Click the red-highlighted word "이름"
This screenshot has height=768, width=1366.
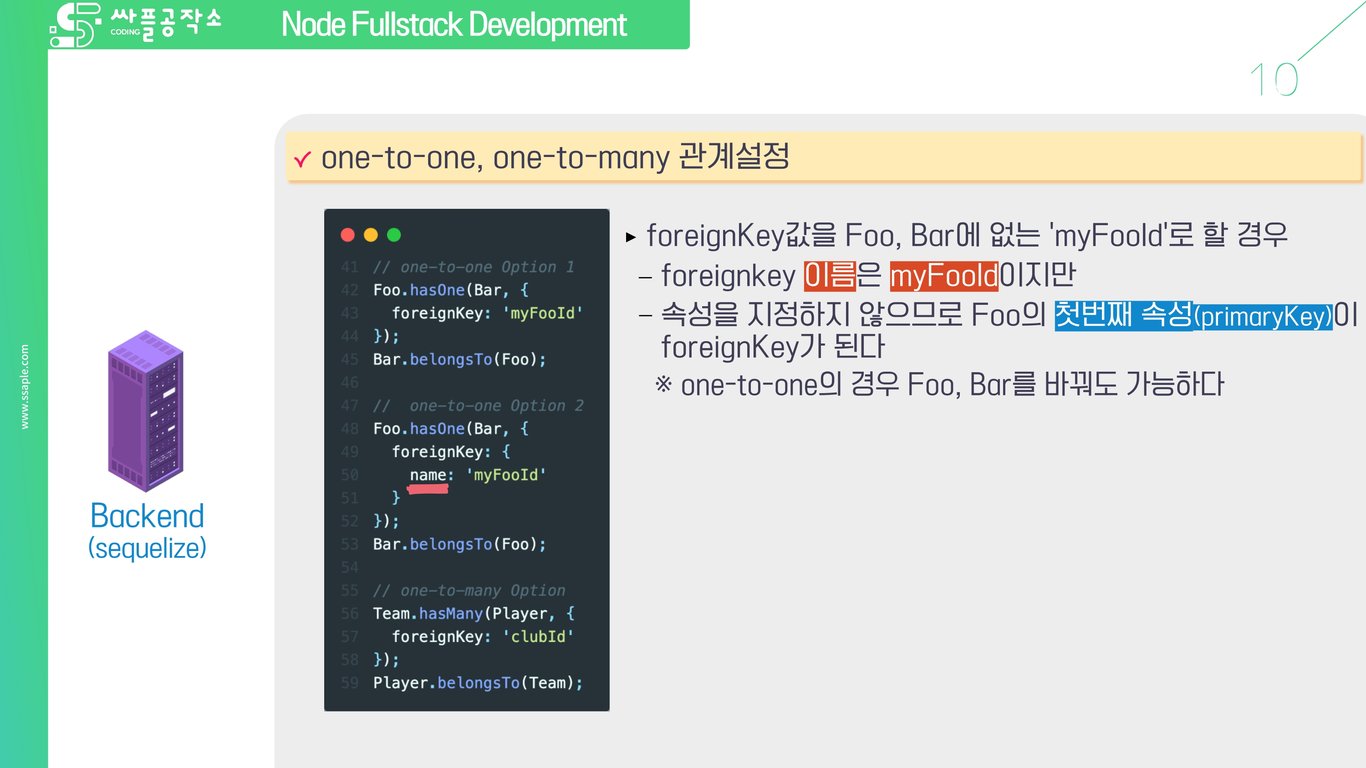829,275
